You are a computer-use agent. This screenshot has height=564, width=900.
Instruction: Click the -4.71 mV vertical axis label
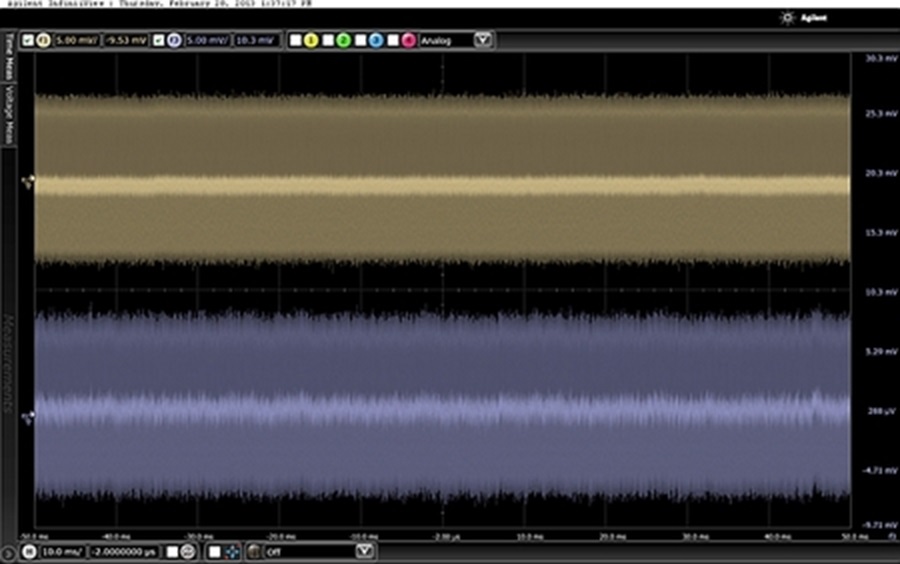pyautogui.click(x=880, y=470)
